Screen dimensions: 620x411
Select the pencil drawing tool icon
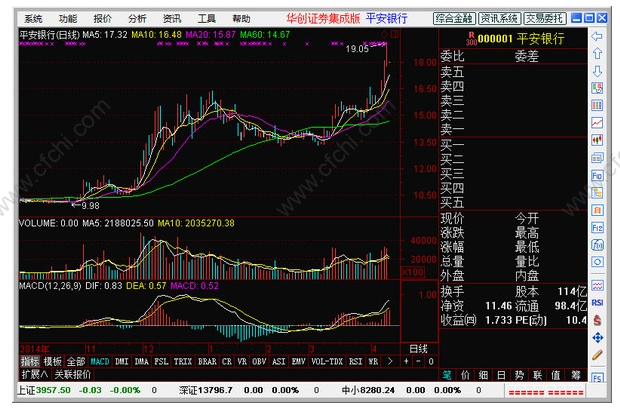(597, 355)
